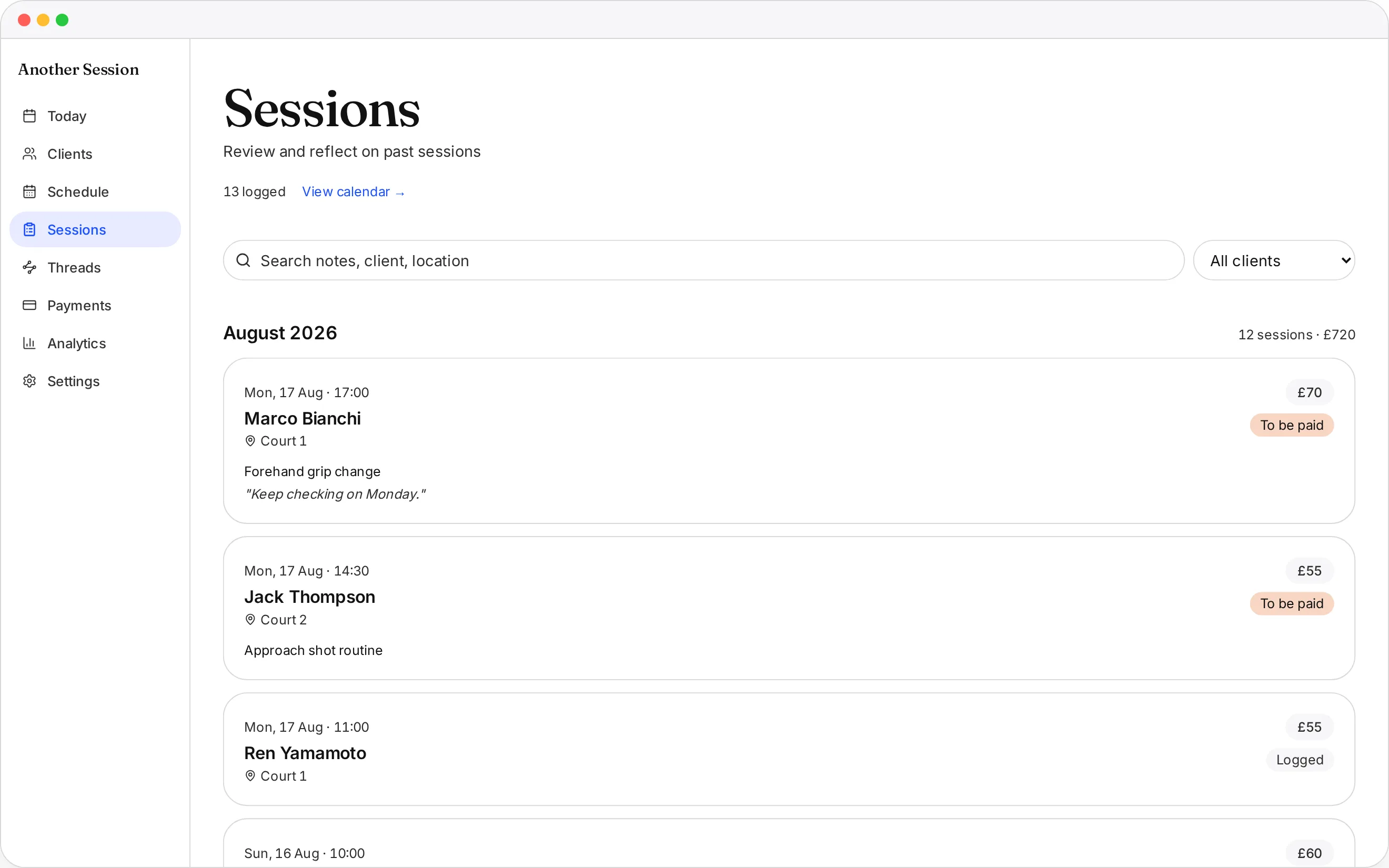Click the £60 badge on Sun 16 Aug card
The height and width of the screenshot is (868, 1389).
click(1309, 854)
